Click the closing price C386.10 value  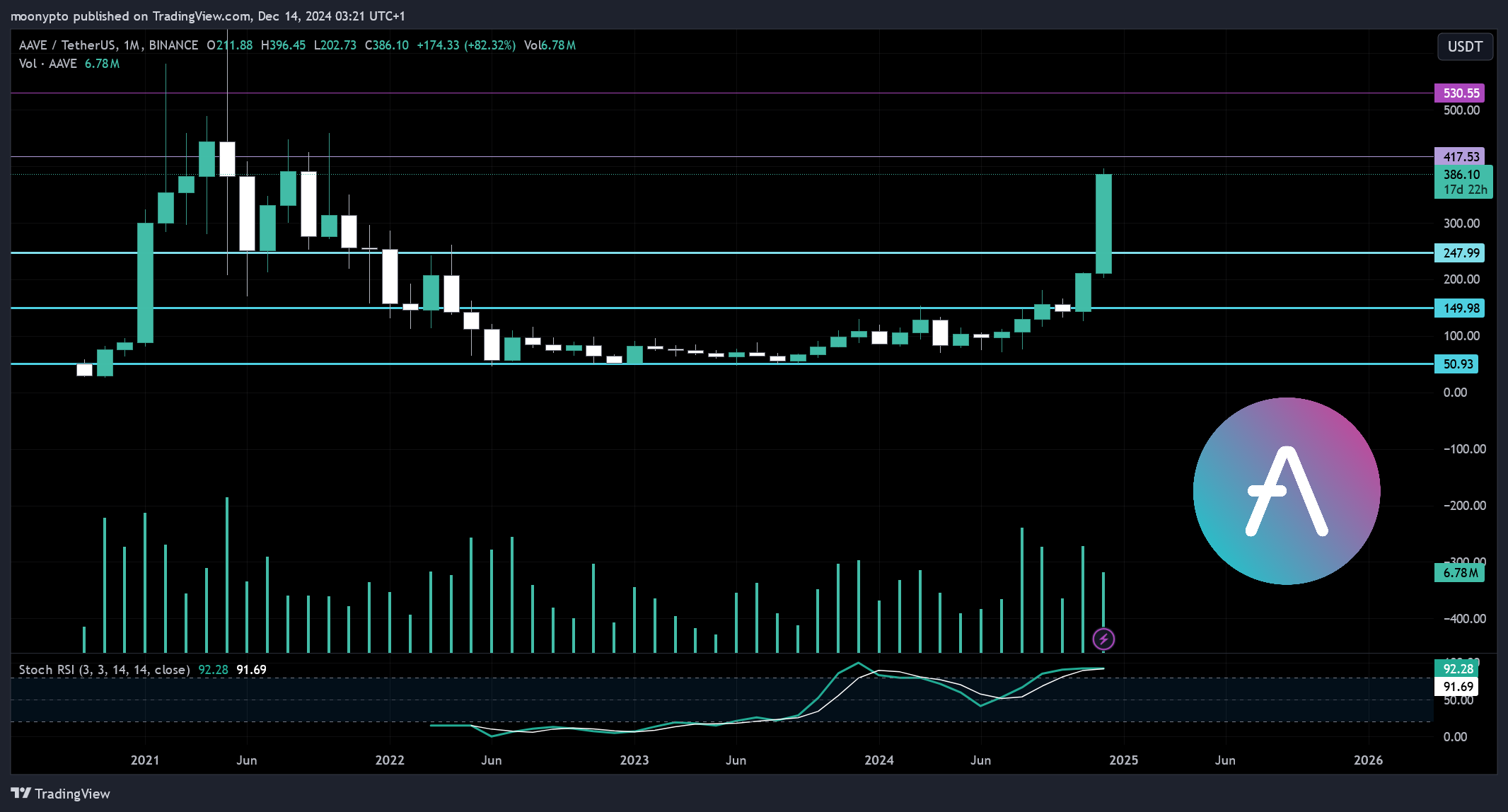387,45
